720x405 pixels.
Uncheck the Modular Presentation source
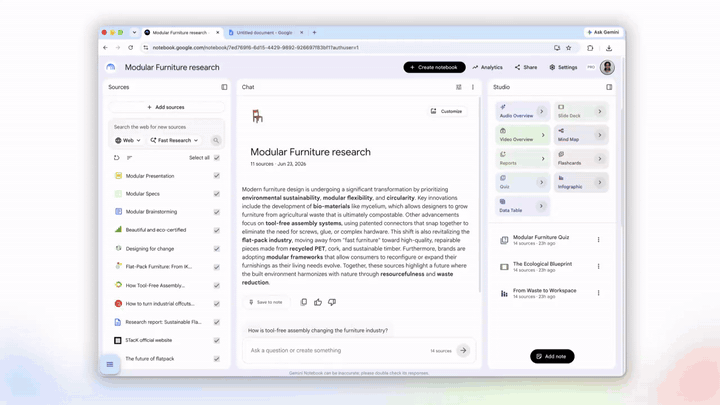click(217, 176)
